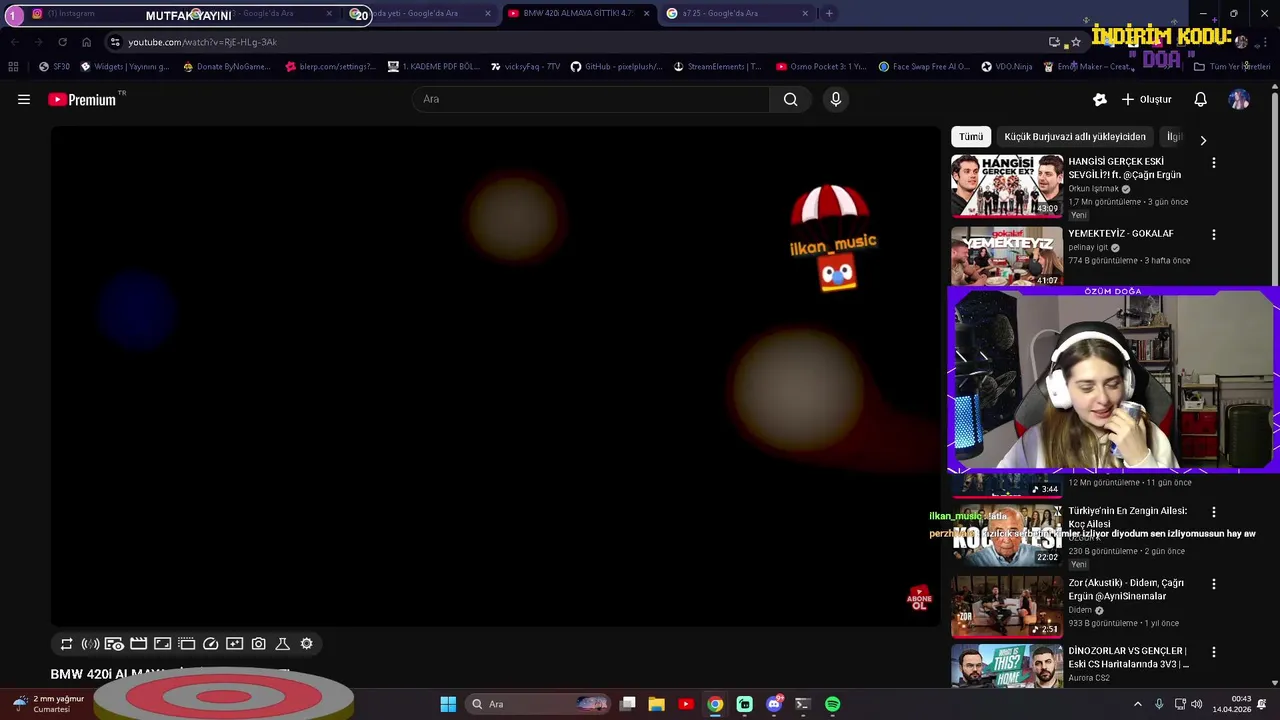
Task: Select the 'Tümü' filter chip
Action: tap(971, 137)
